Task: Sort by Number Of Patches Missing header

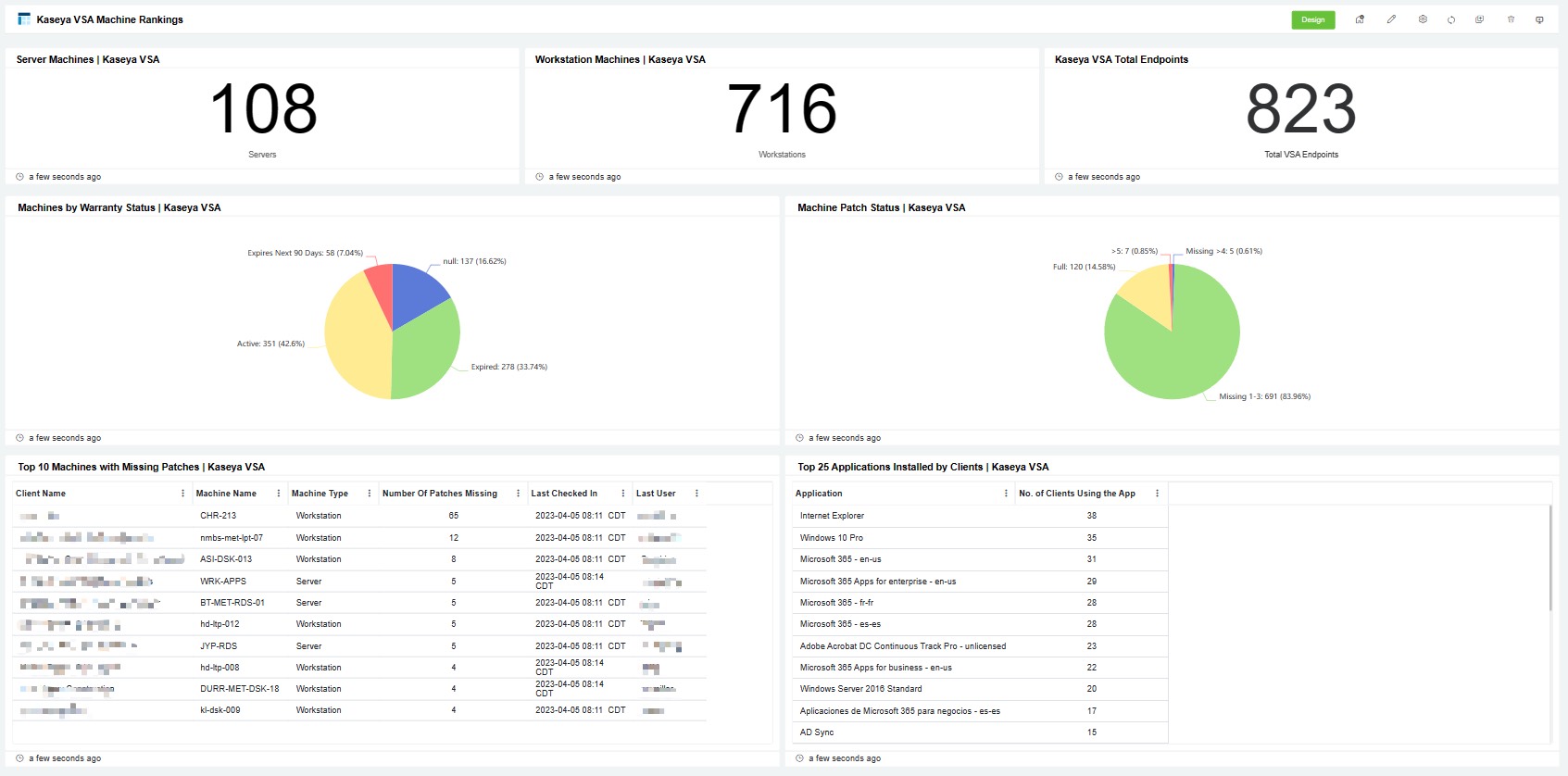Action: [x=440, y=494]
